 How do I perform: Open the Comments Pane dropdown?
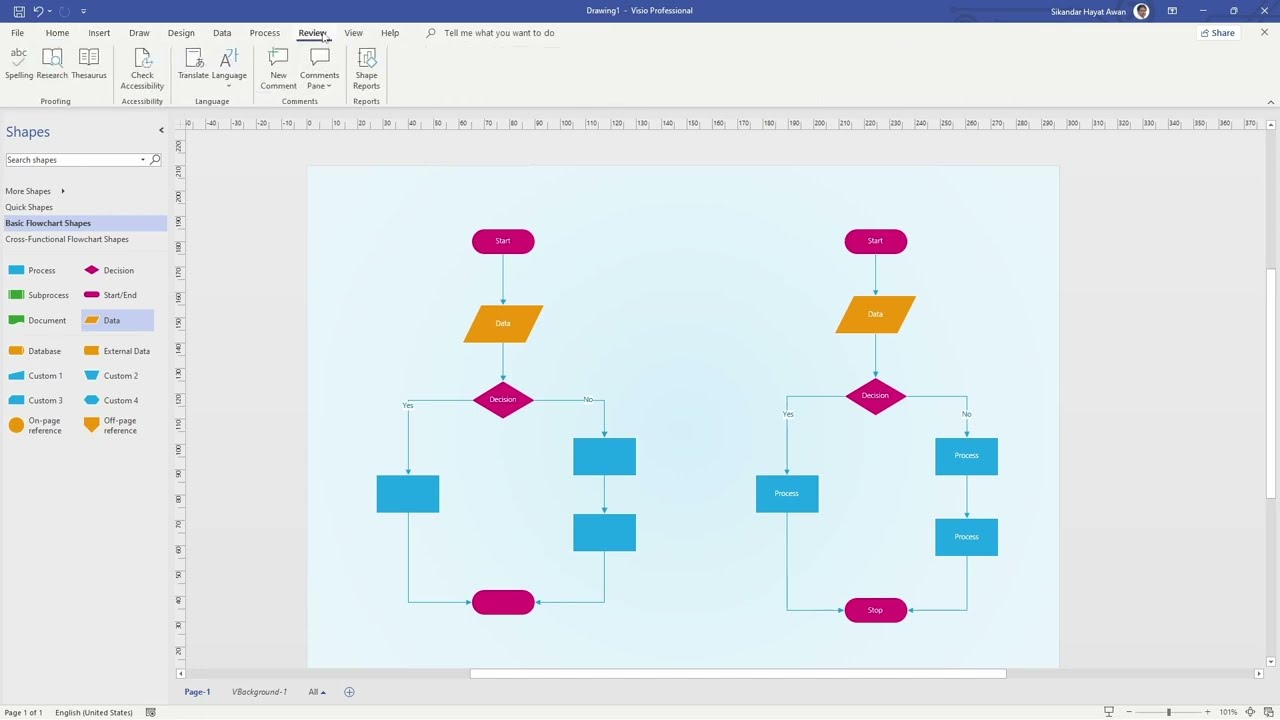pyautogui.click(x=319, y=69)
